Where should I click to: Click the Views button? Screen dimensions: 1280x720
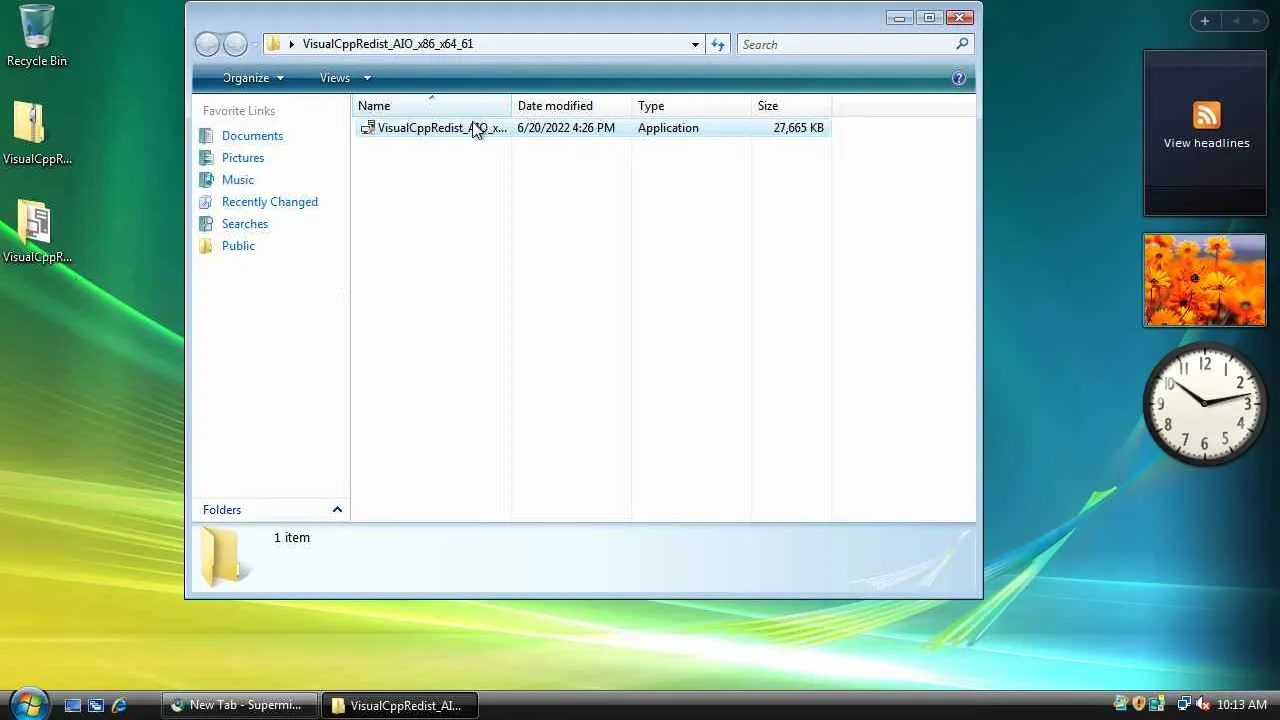[335, 78]
